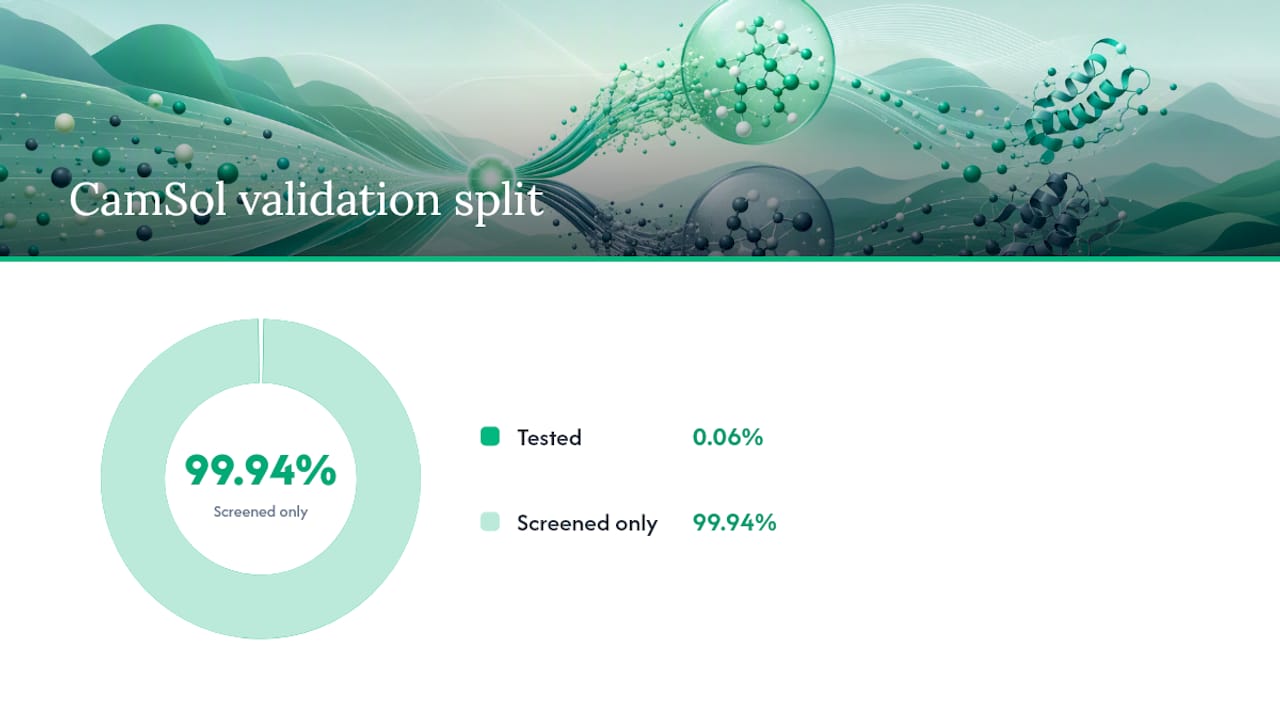Screen dimensions: 1280x720
Task: Click the large 99.94% donut center figure
Action: tap(261, 470)
